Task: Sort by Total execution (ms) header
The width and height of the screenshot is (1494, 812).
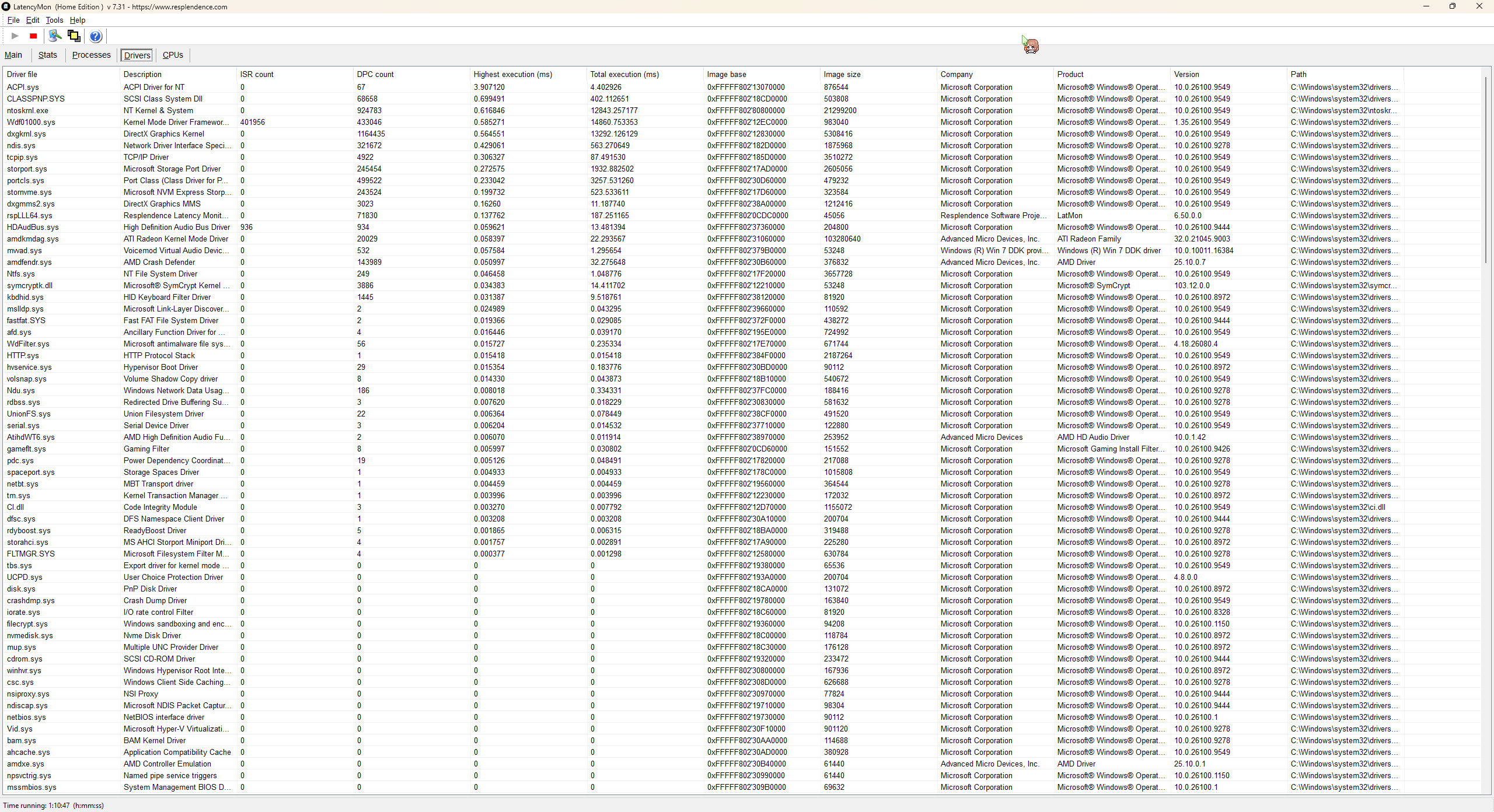Action: point(645,74)
